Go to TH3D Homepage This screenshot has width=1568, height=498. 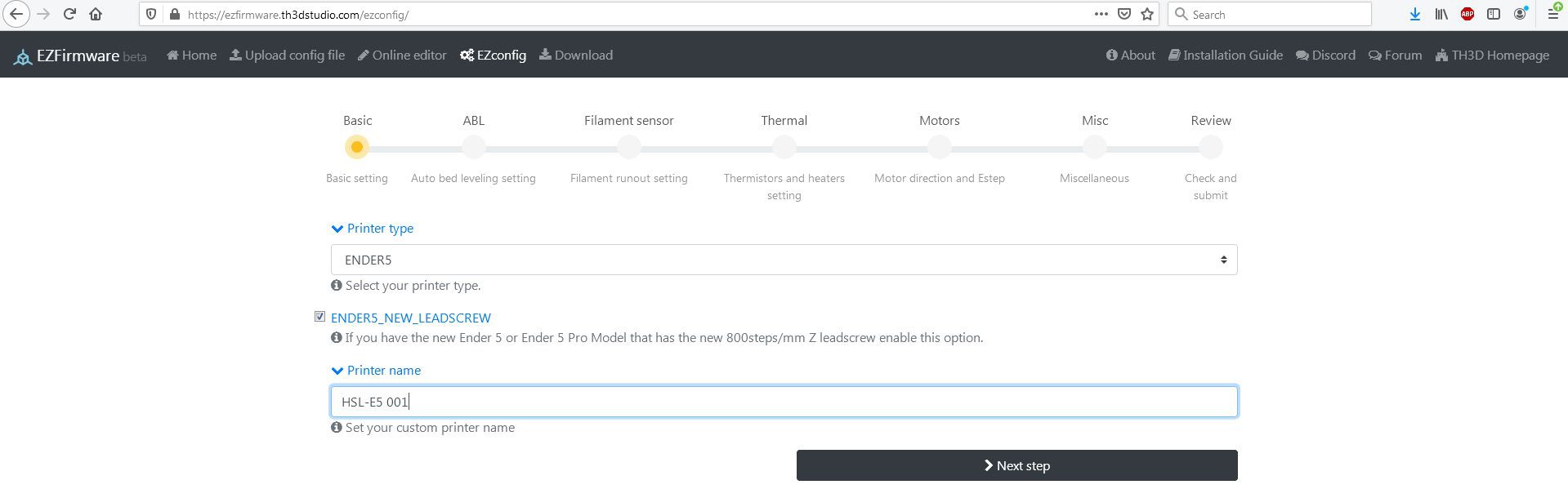point(1493,56)
